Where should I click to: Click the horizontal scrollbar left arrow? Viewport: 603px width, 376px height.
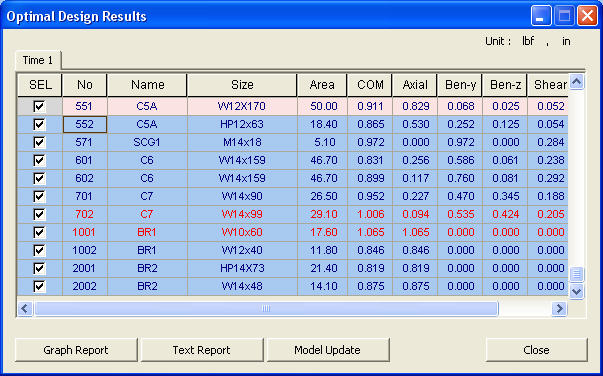(25, 308)
